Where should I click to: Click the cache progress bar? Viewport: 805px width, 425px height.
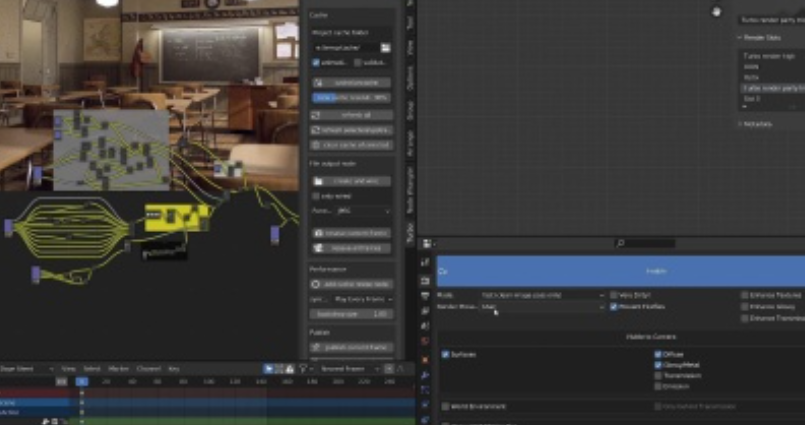coord(351,98)
